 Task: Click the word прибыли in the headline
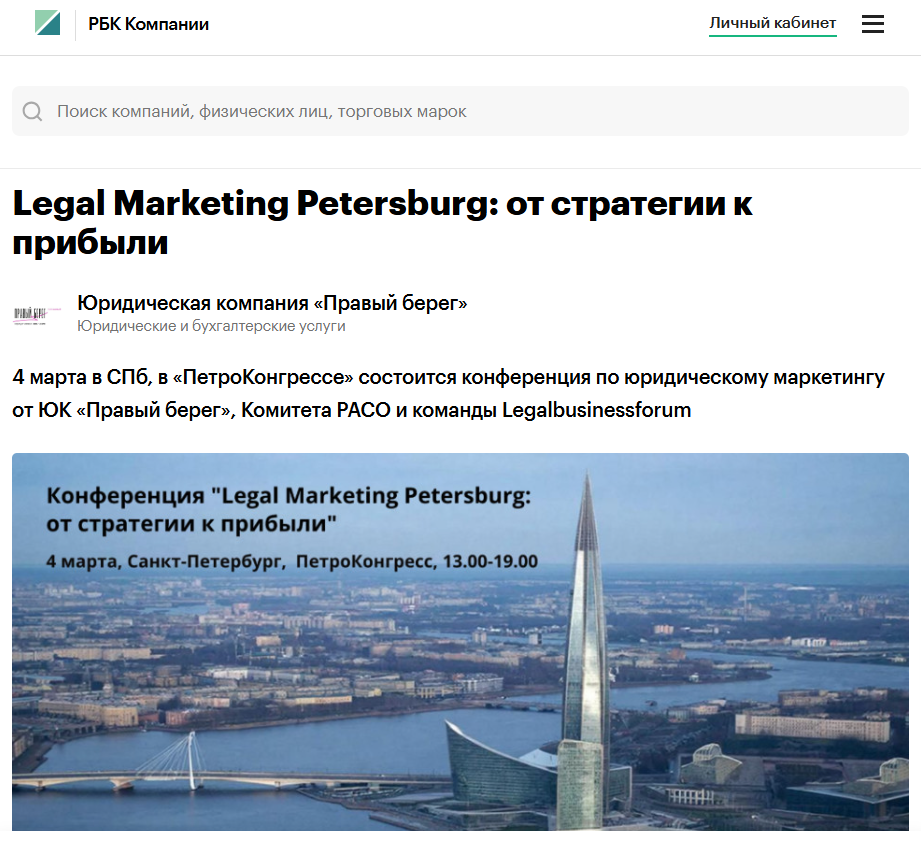[x=90, y=243]
